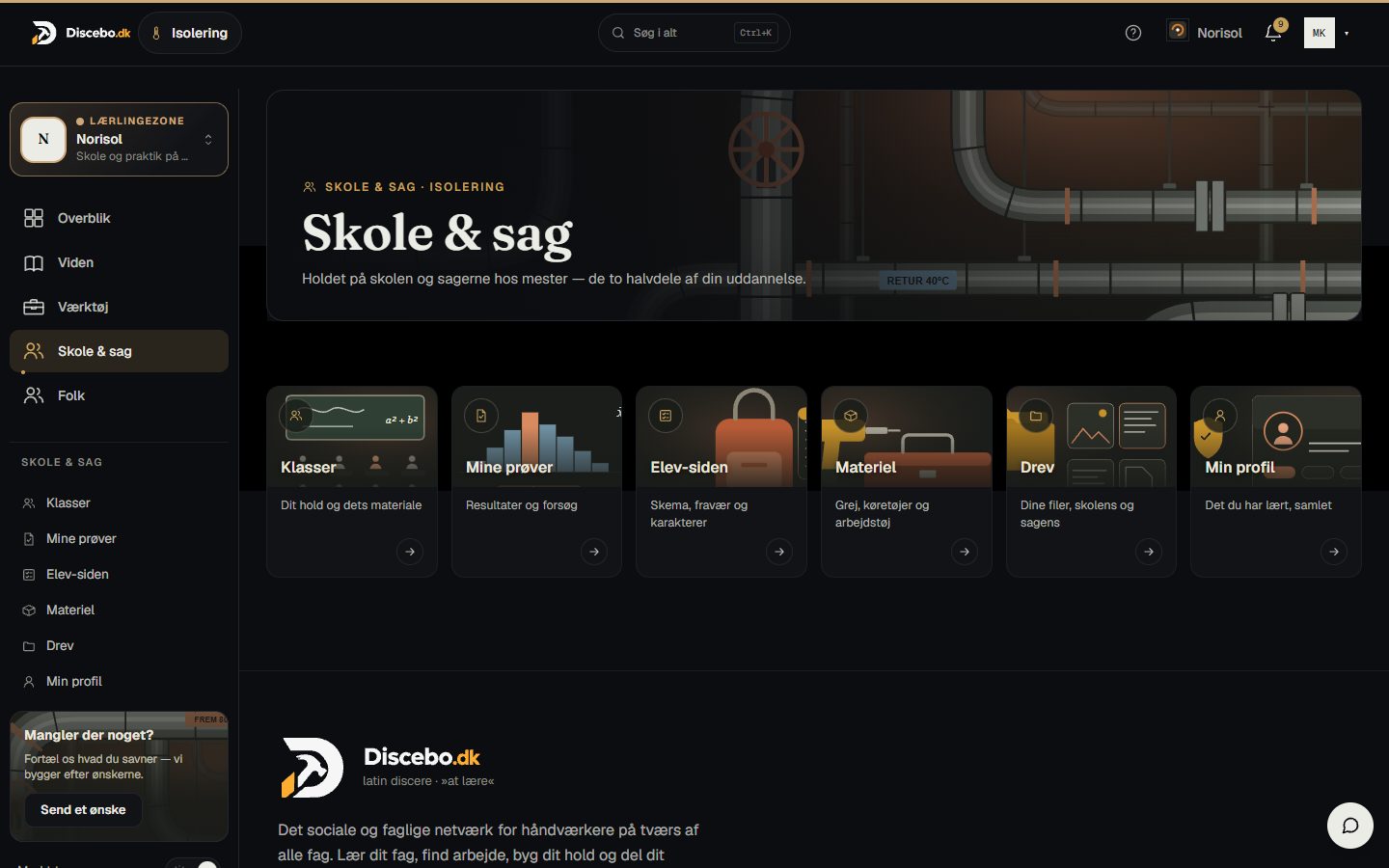Viewport: 1389px width, 868px height.
Task: Open the Min profil card thumbnail
Action: [1276, 437]
